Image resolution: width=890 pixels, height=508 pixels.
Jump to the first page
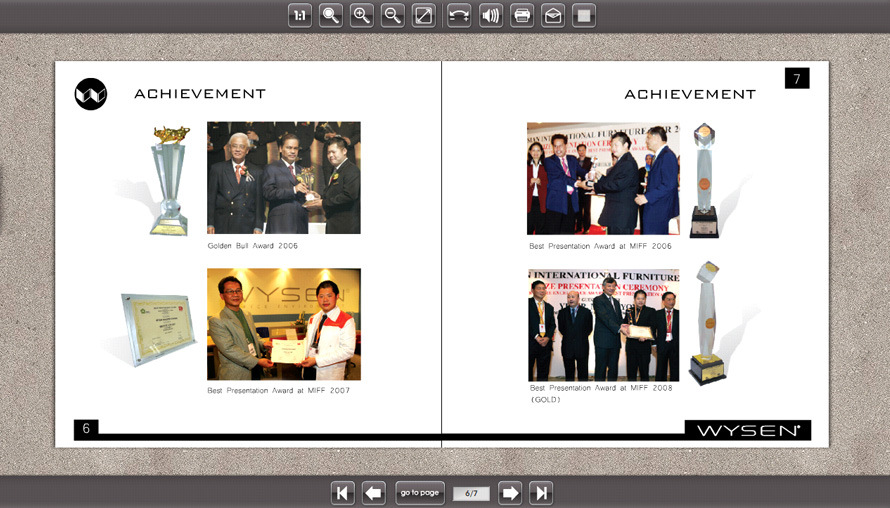342,493
